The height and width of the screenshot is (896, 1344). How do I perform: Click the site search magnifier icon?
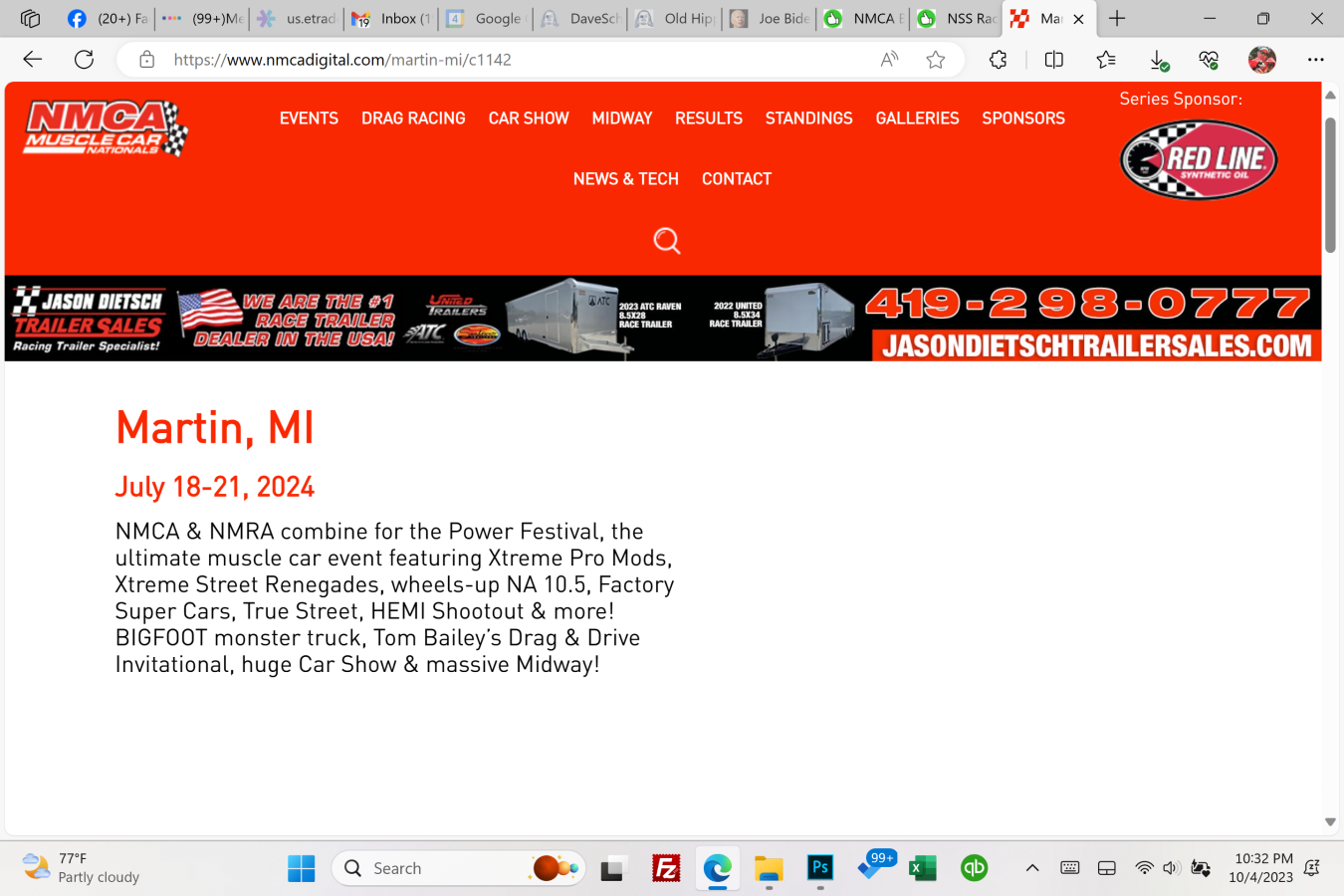coord(667,241)
